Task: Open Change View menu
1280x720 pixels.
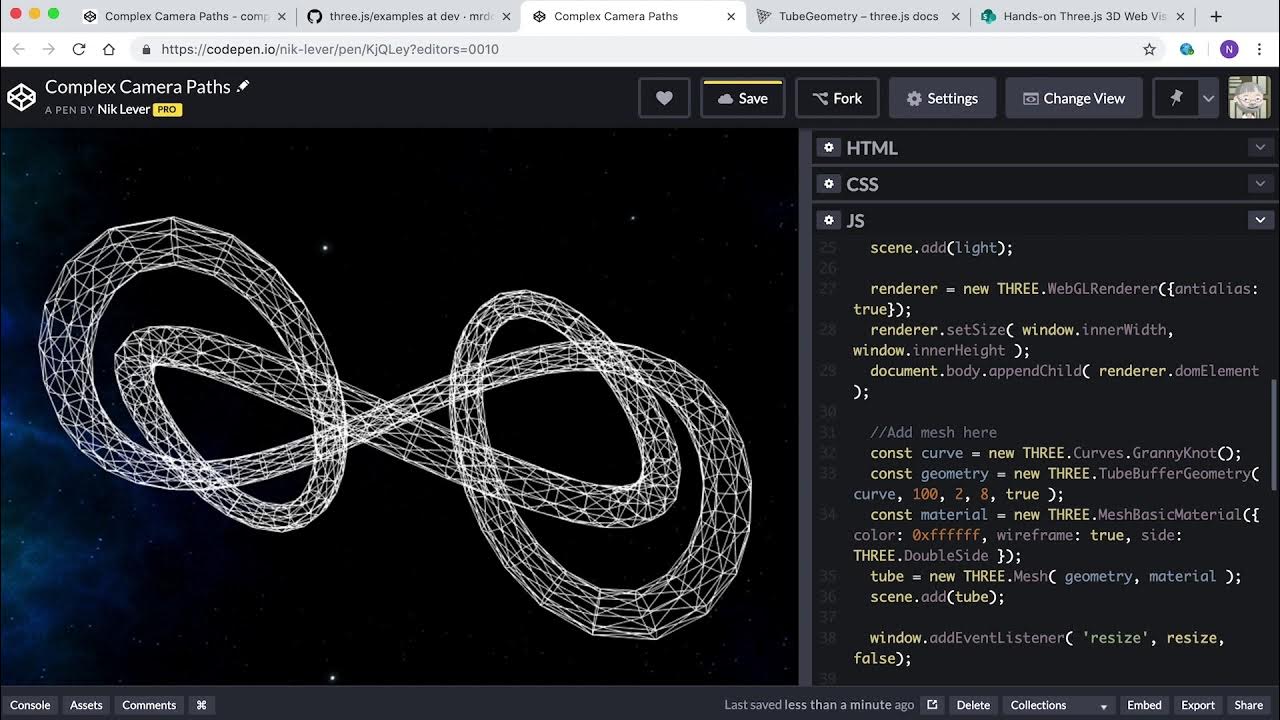Action: tap(1073, 98)
